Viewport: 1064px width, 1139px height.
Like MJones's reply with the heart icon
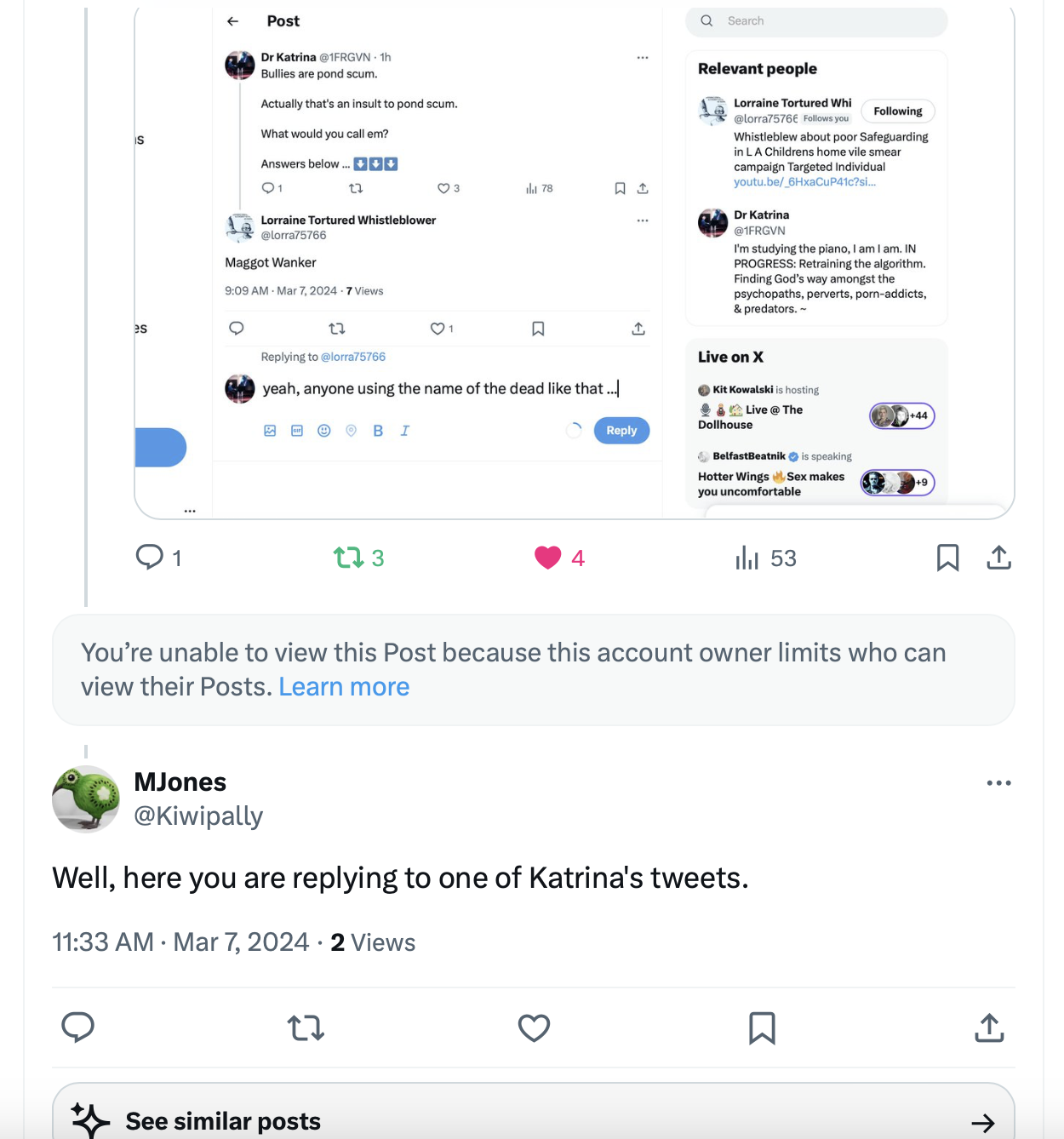coord(534,1028)
